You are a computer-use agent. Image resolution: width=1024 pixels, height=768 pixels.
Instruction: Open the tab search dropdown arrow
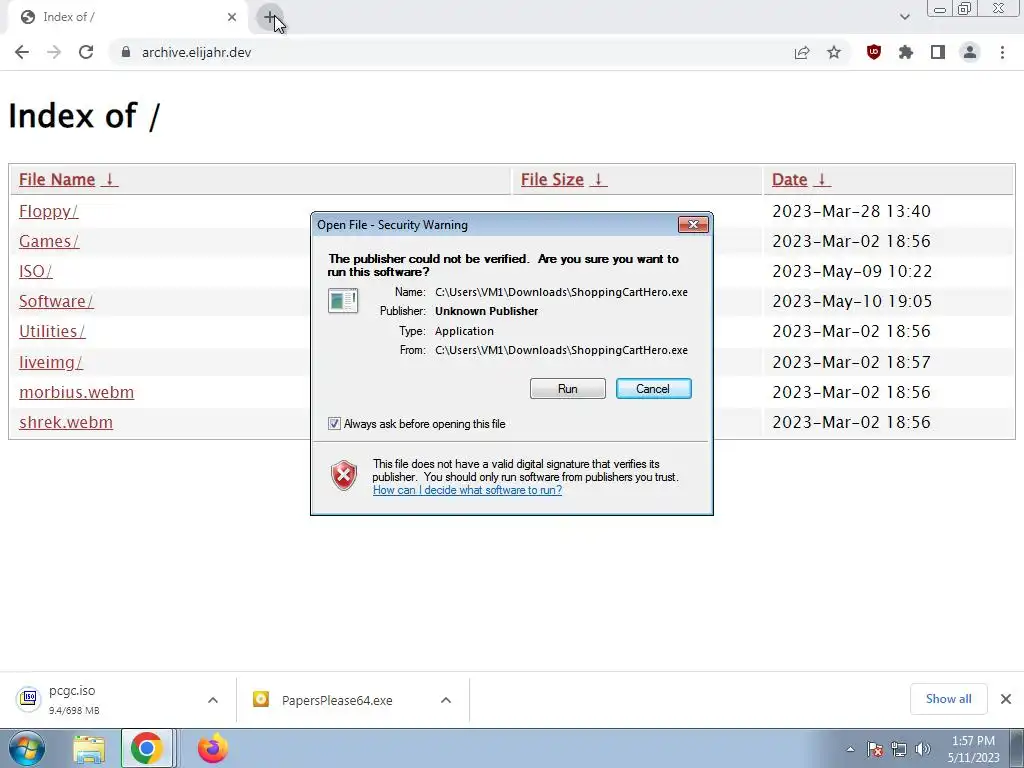904,17
